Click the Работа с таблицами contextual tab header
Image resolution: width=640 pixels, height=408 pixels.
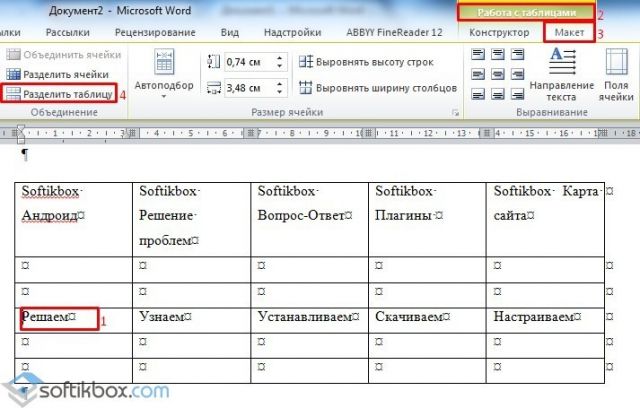coord(526,13)
